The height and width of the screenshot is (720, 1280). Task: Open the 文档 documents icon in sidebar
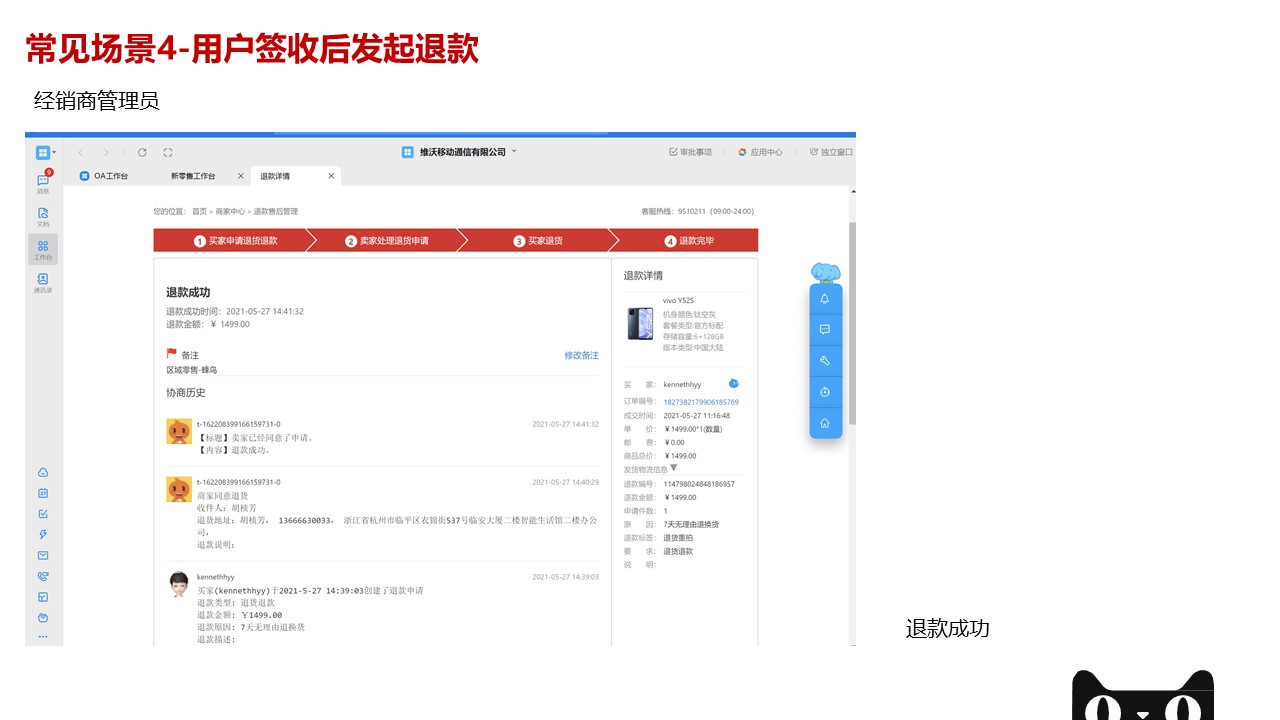point(43,214)
